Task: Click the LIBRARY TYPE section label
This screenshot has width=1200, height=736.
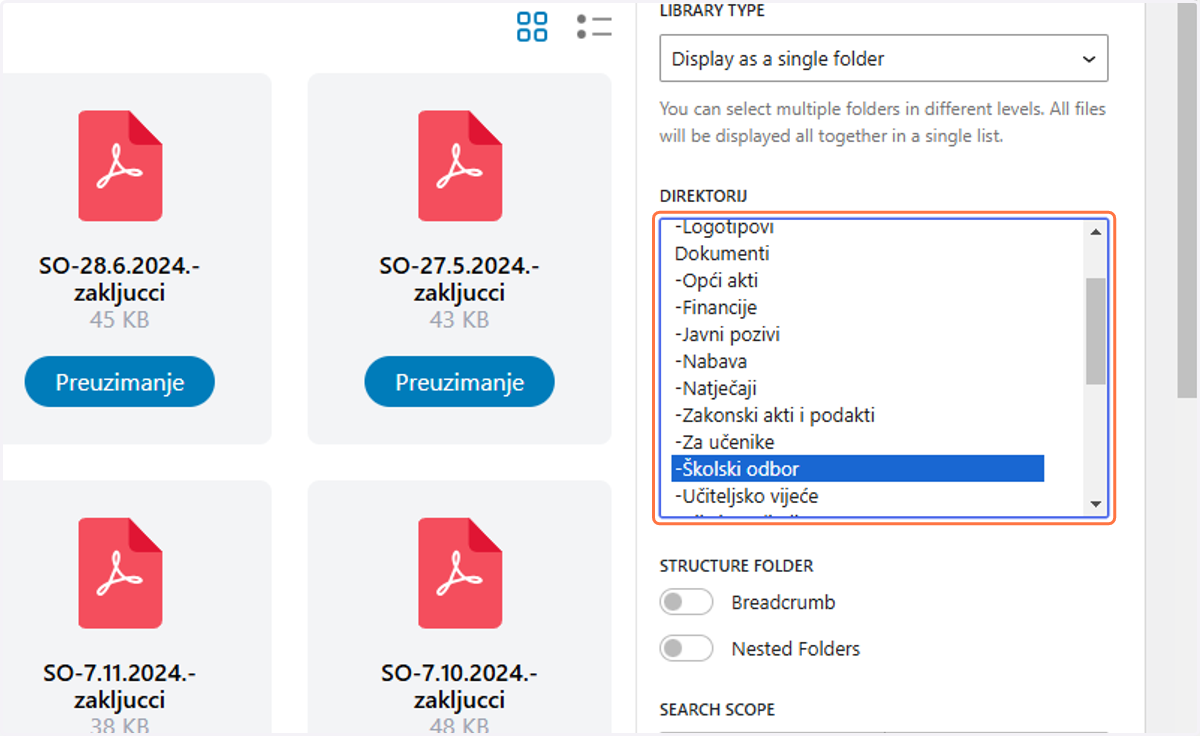Action: 712,11
